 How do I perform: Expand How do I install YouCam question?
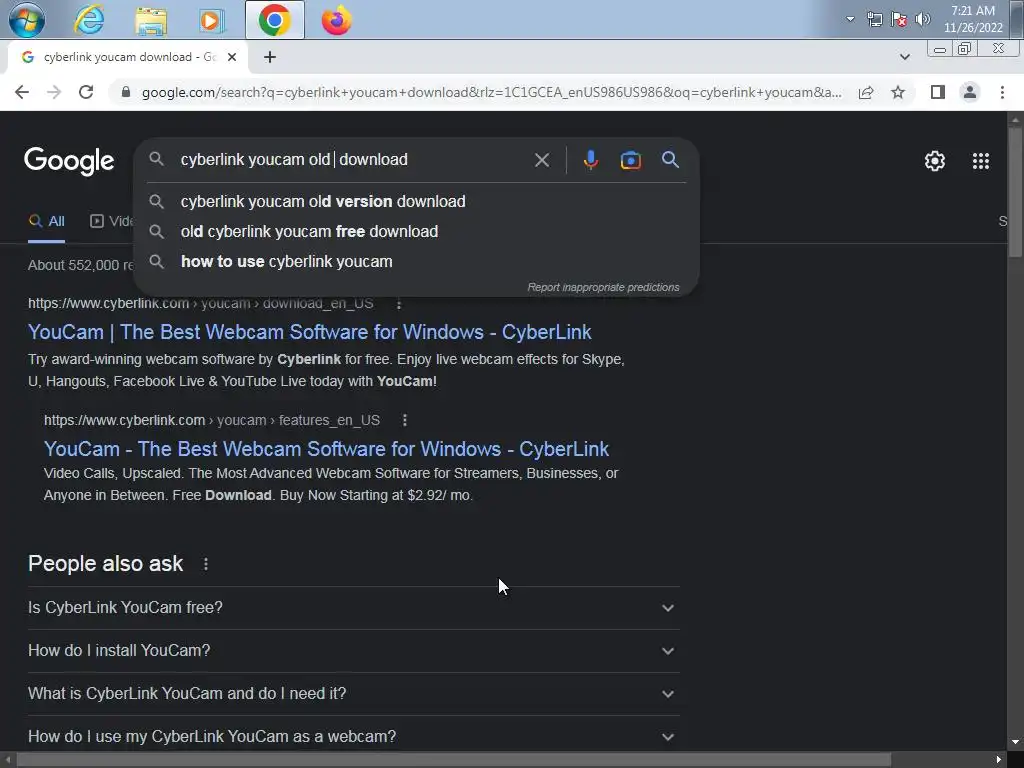coord(353,651)
